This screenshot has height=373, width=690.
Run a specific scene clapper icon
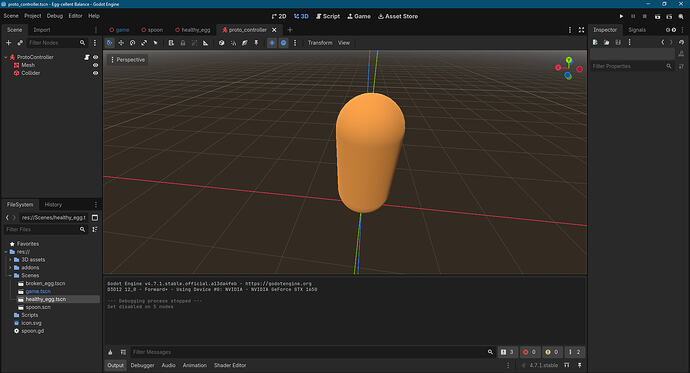(669, 16)
